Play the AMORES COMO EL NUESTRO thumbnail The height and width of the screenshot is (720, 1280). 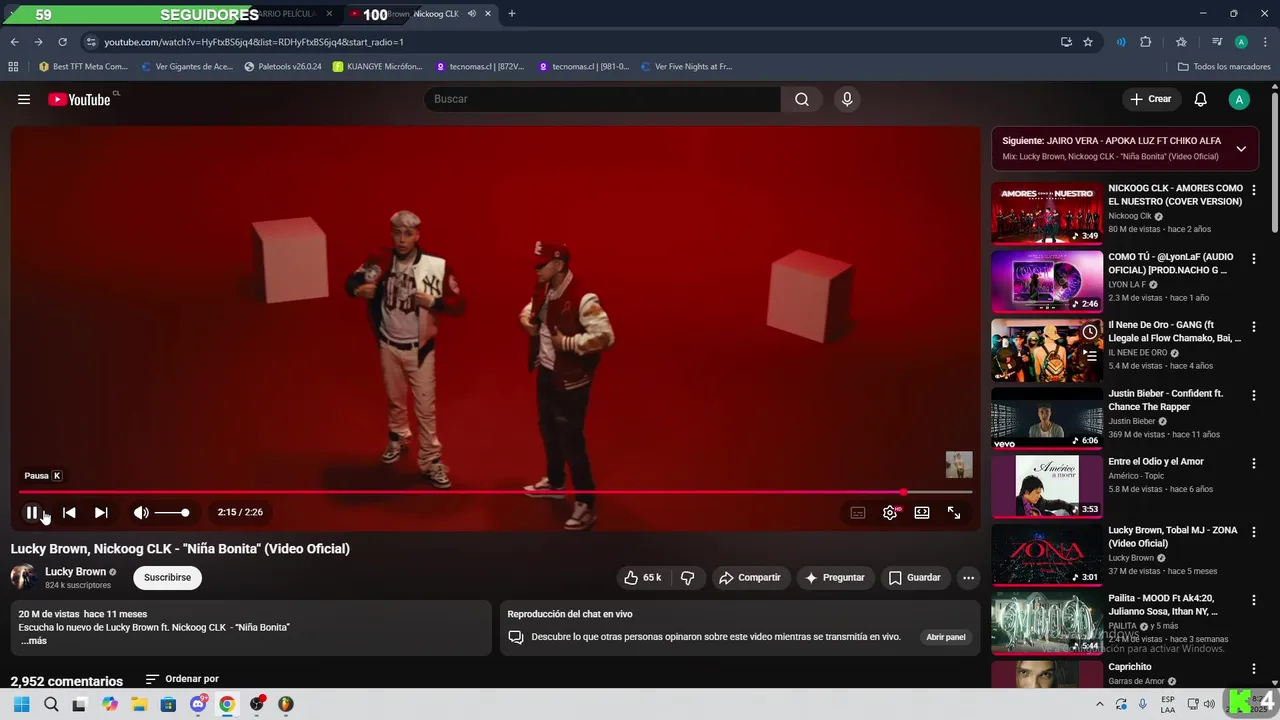pos(1047,213)
